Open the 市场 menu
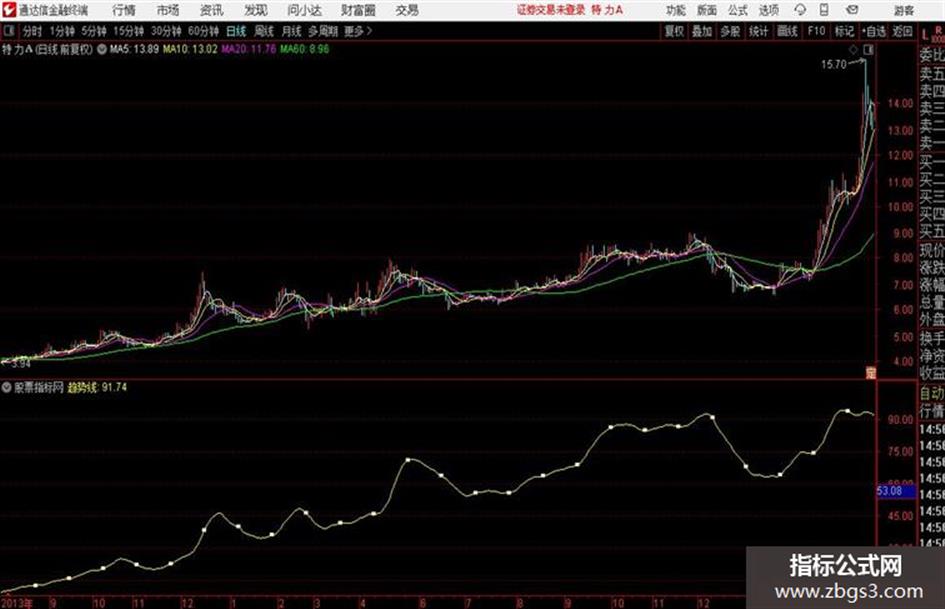945x609 pixels. pos(168,10)
